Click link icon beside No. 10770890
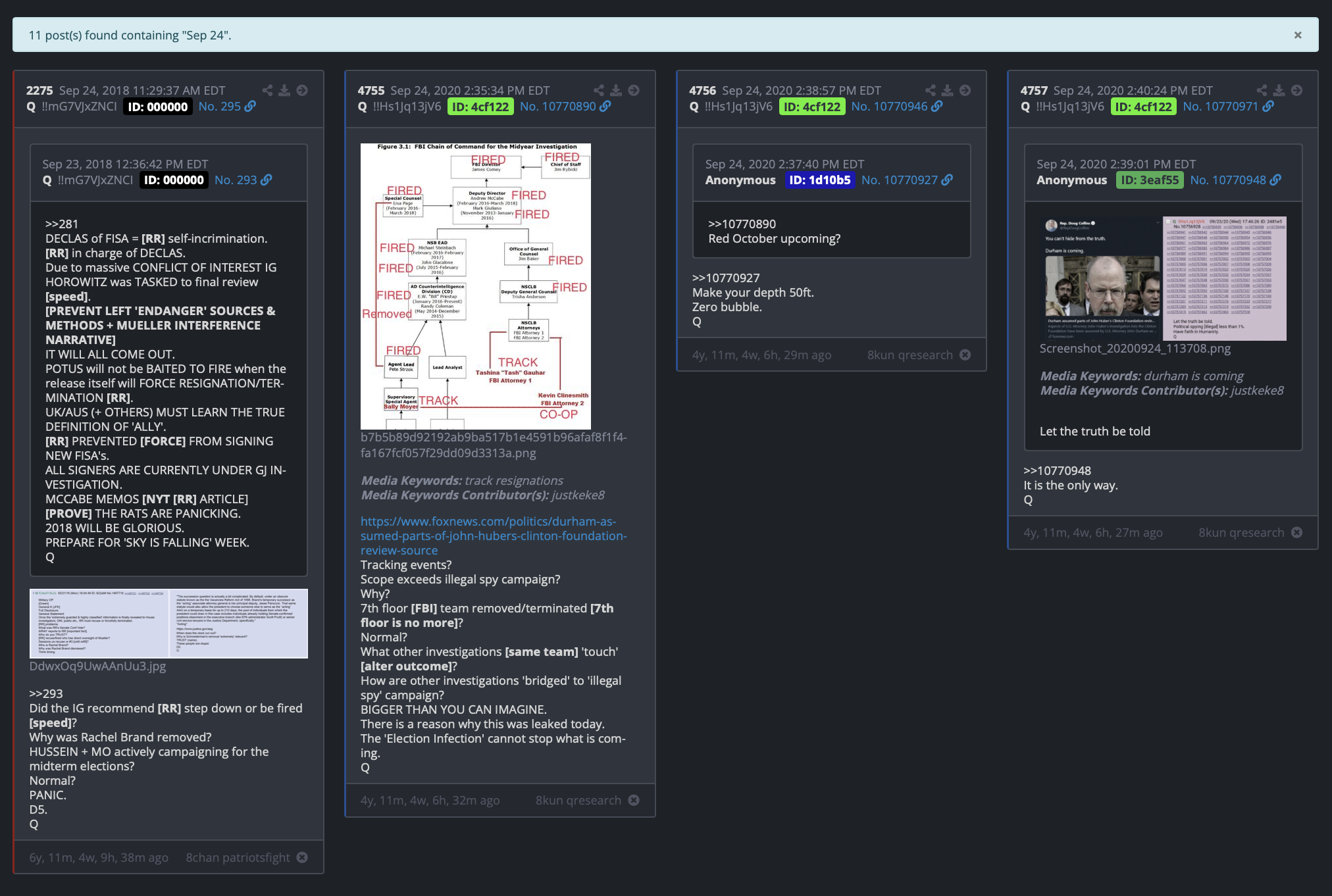The height and width of the screenshot is (896, 1332). pyautogui.click(x=605, y=107)
